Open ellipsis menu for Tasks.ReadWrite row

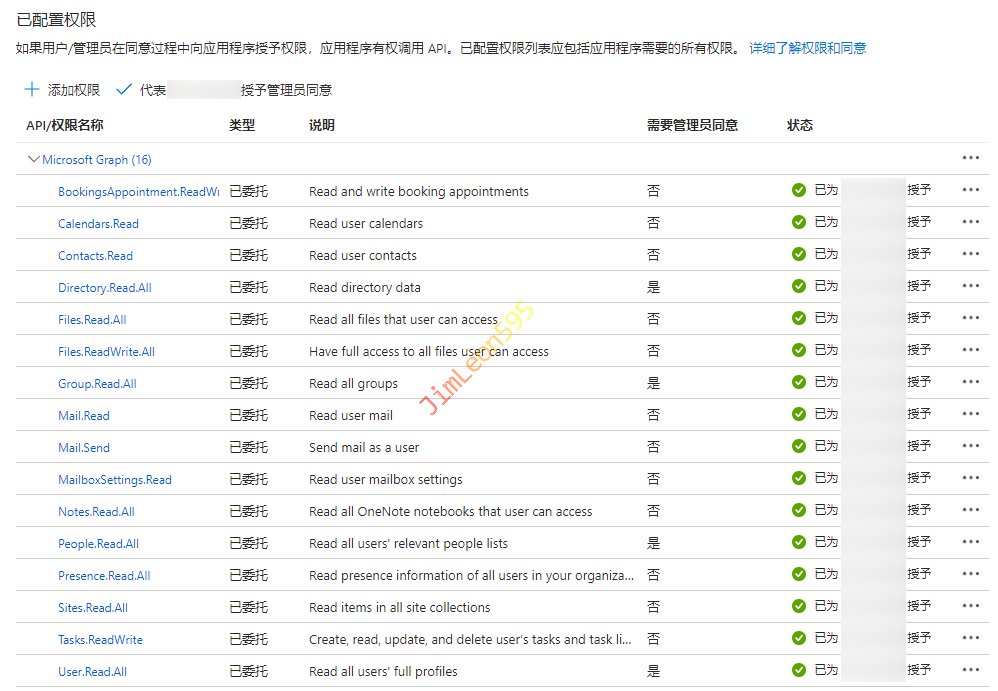pos(970,638)
